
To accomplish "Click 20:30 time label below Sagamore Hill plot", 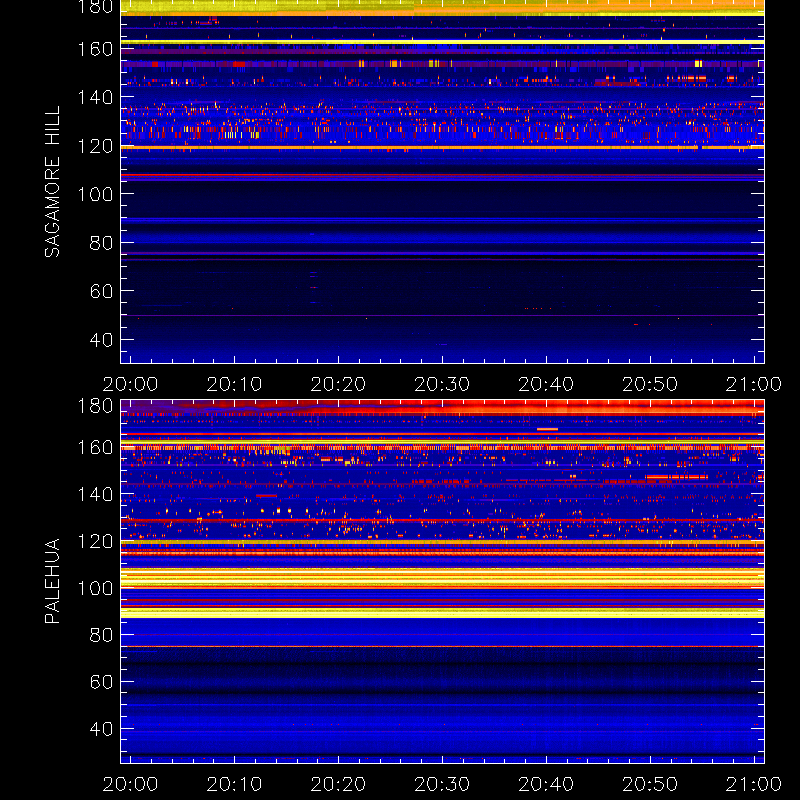I will [x=442, y=384].
